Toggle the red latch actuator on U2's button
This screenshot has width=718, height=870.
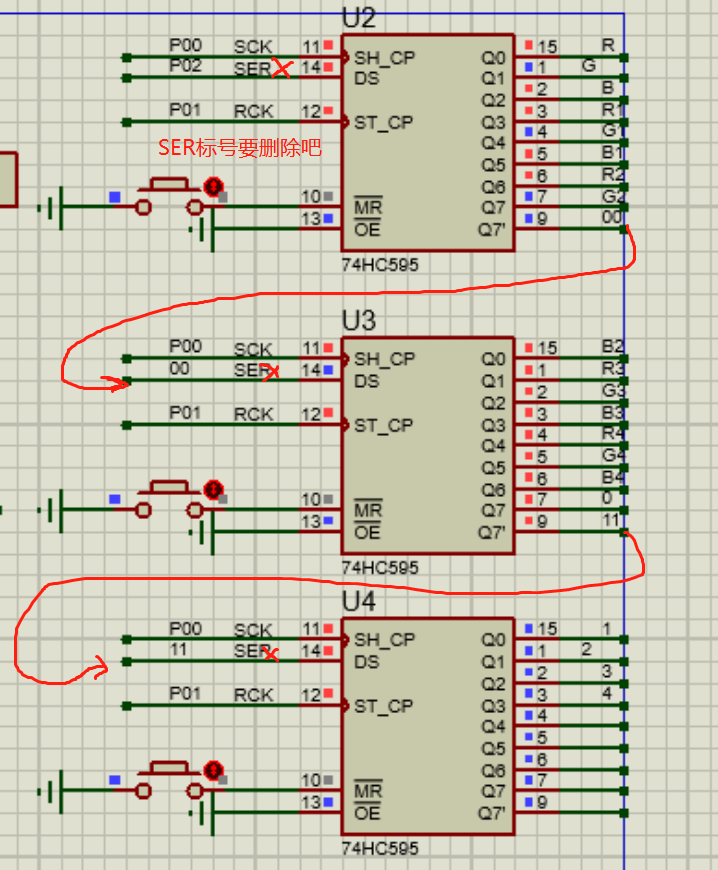point(214,186)
